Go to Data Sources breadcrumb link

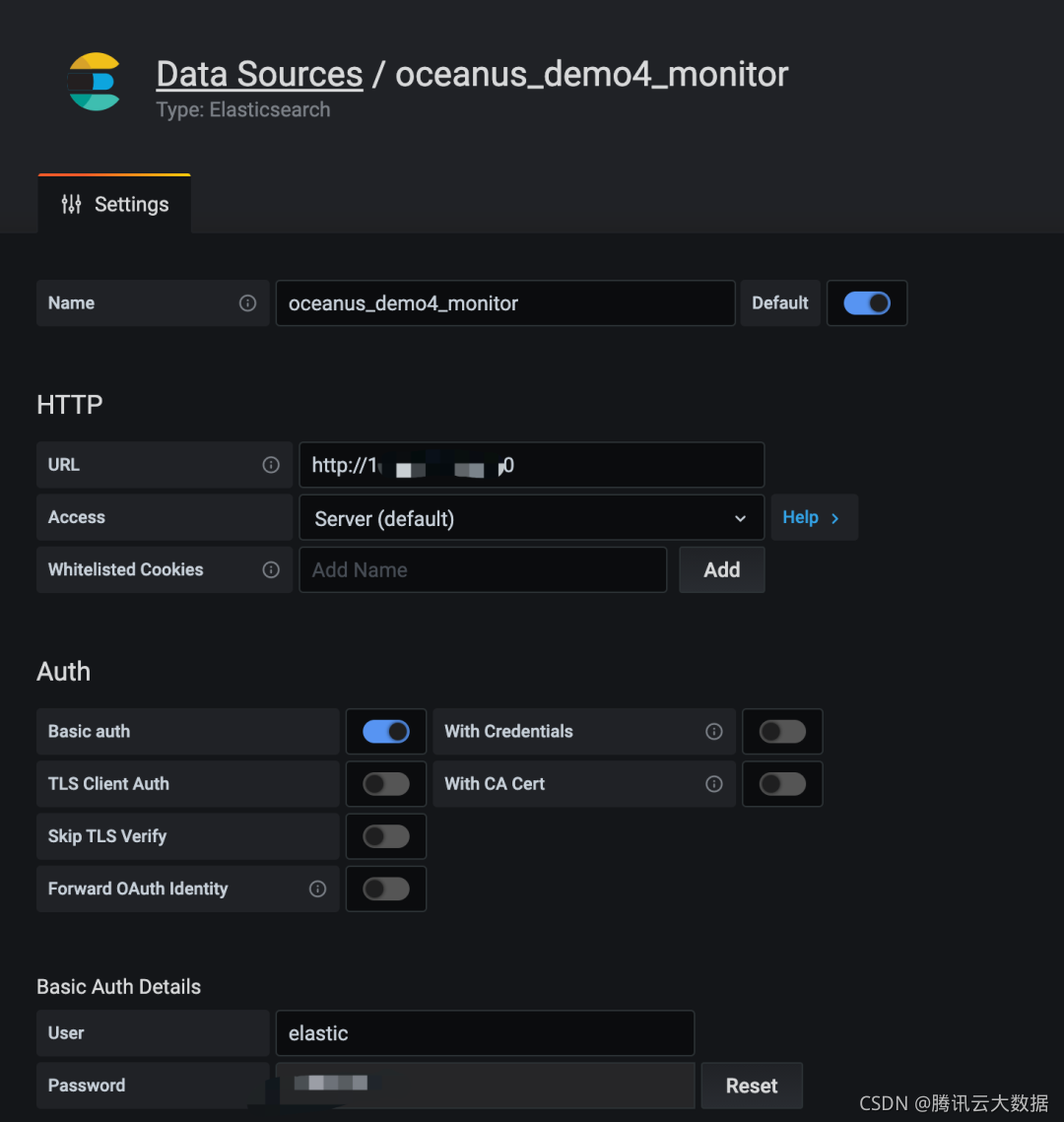(259, 75)
